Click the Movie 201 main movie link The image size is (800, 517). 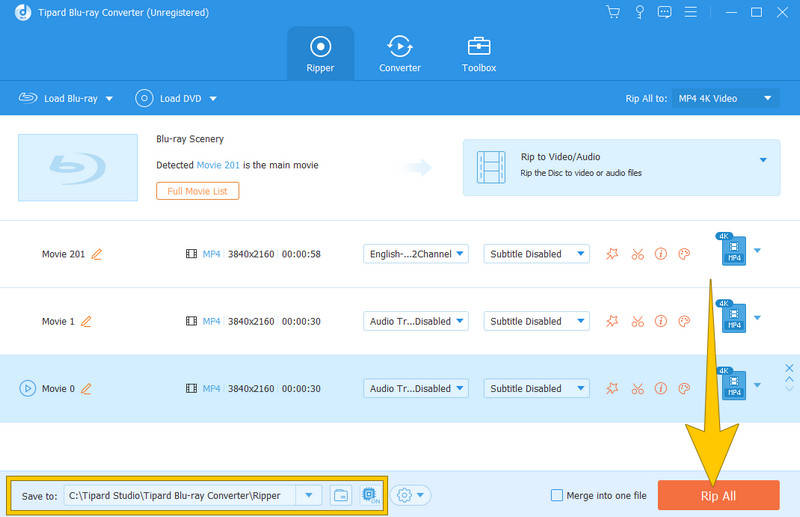coord(218,165)
